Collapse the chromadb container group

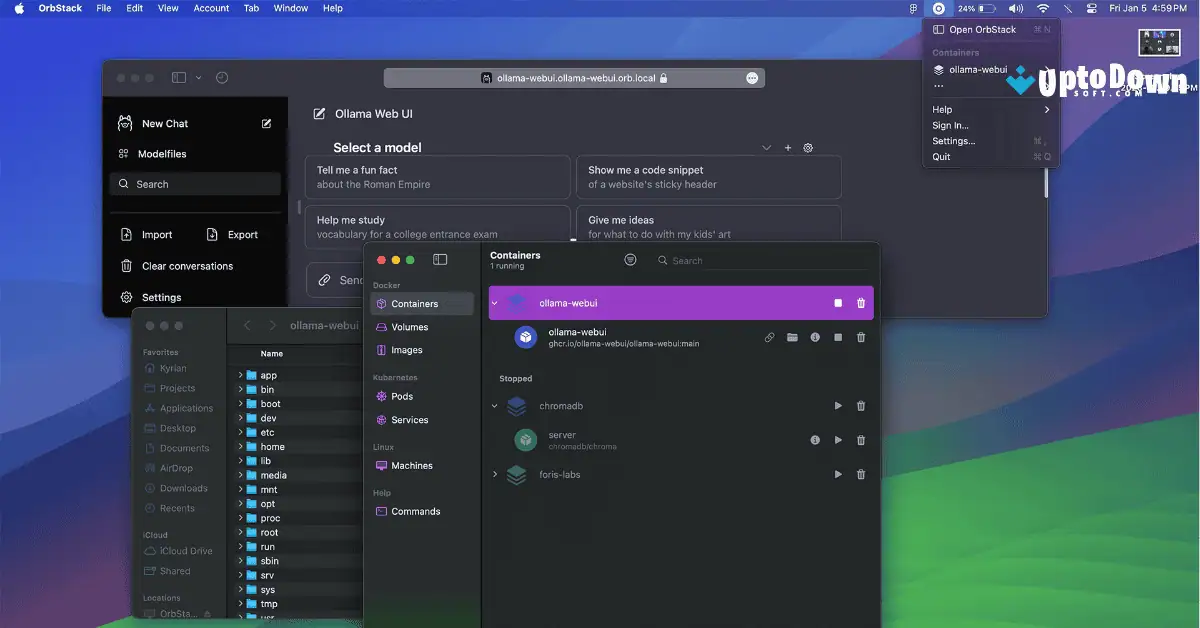point(493,406)
